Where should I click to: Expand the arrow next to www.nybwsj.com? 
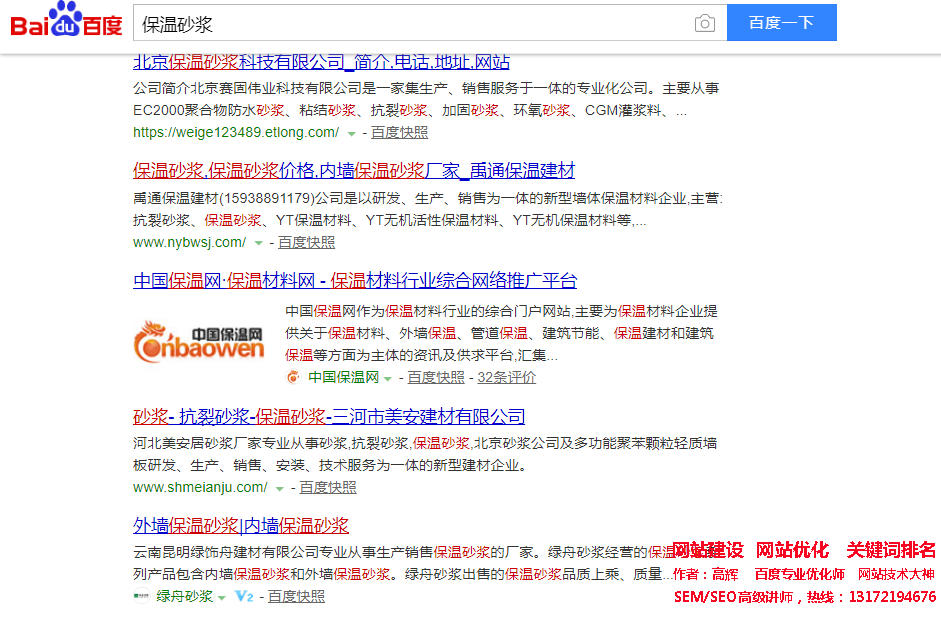(x=258, y=243)
